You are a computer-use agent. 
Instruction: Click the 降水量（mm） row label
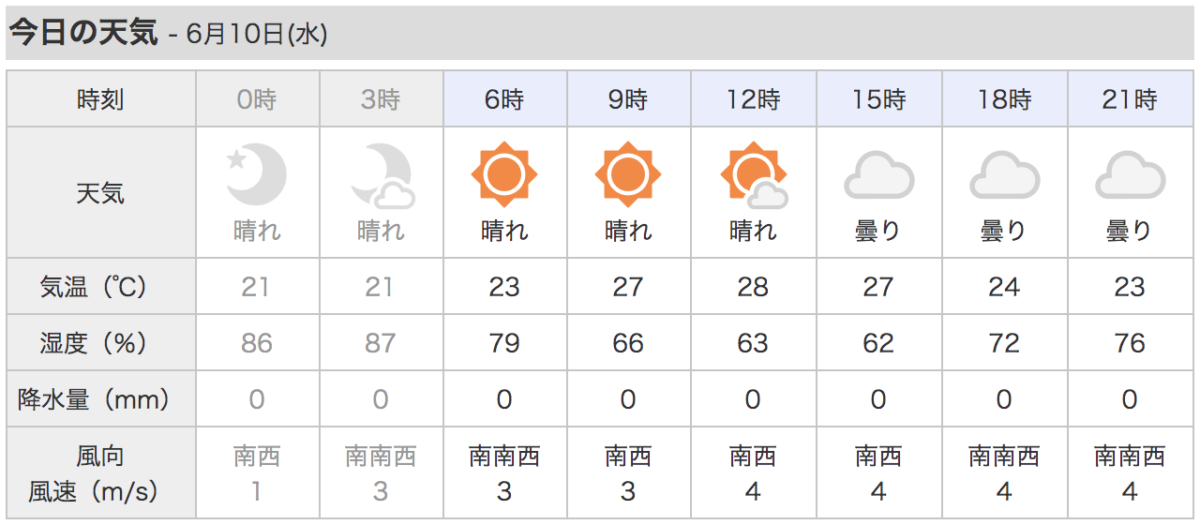pos(100,399)
